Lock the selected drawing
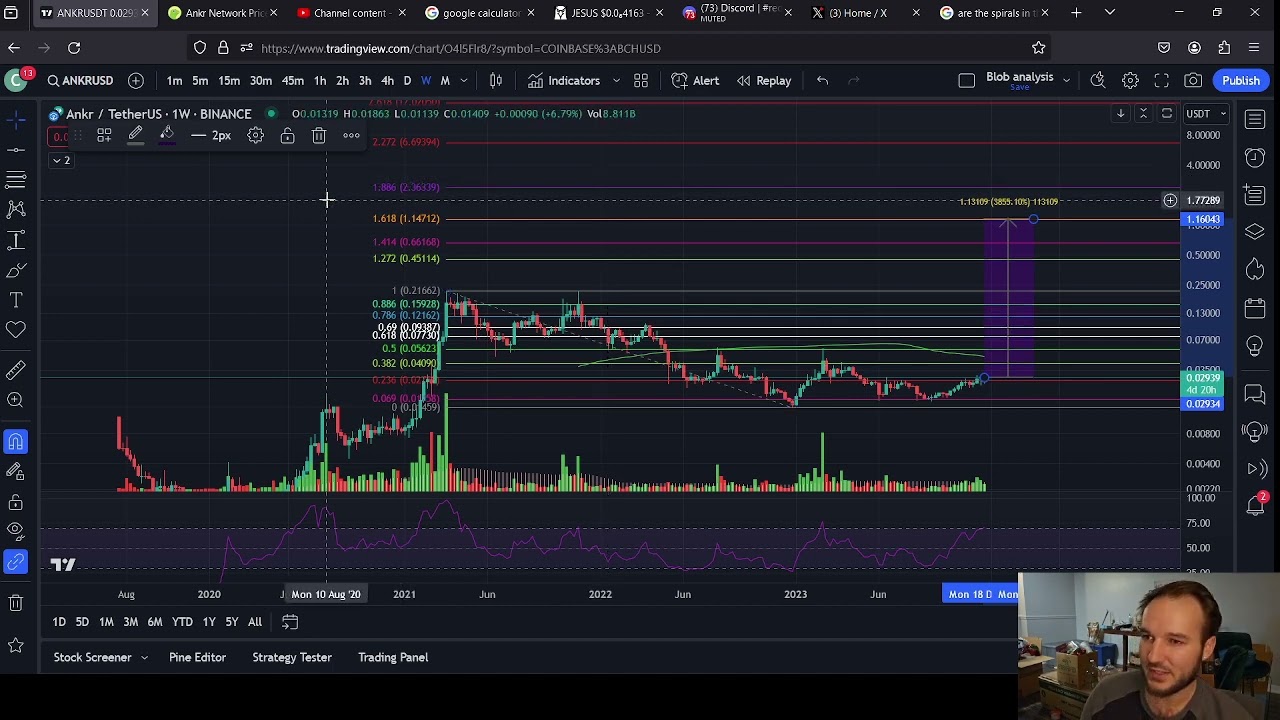The height and width of the screenshot is (720, 1280). coord(287,136)
